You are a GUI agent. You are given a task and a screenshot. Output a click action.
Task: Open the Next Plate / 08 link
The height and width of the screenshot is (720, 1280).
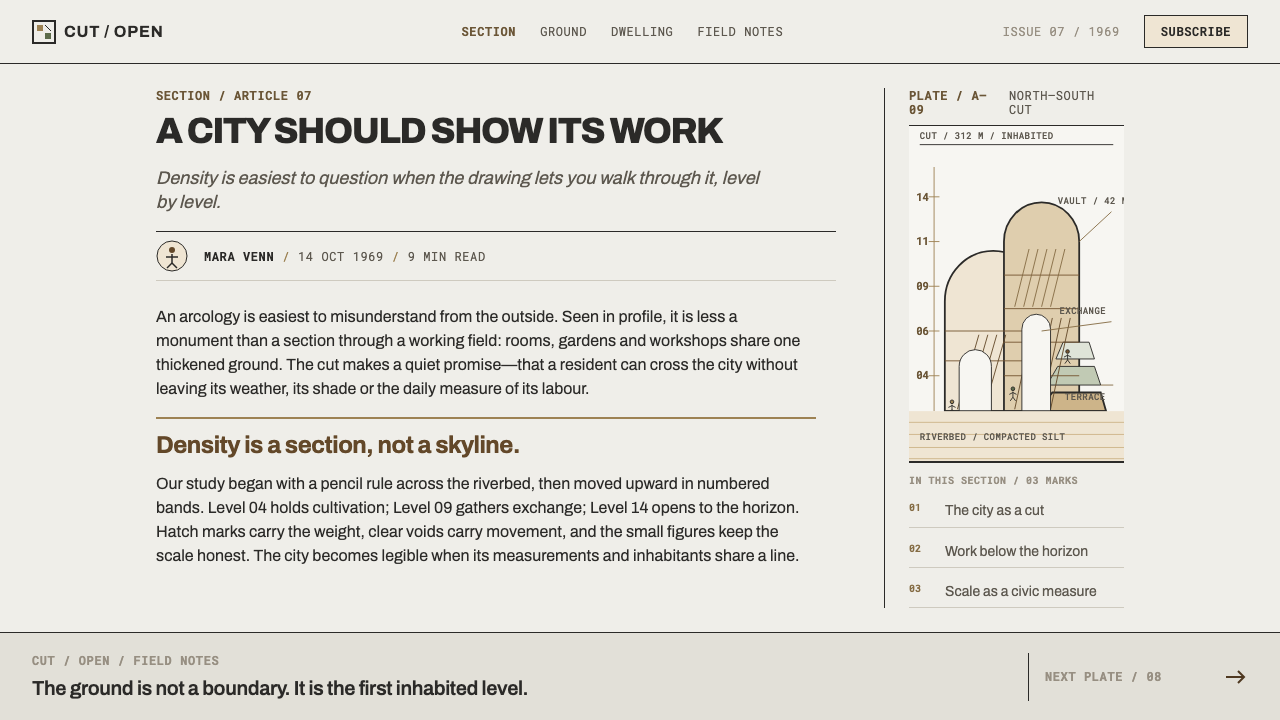click(x=1146, y=677)
